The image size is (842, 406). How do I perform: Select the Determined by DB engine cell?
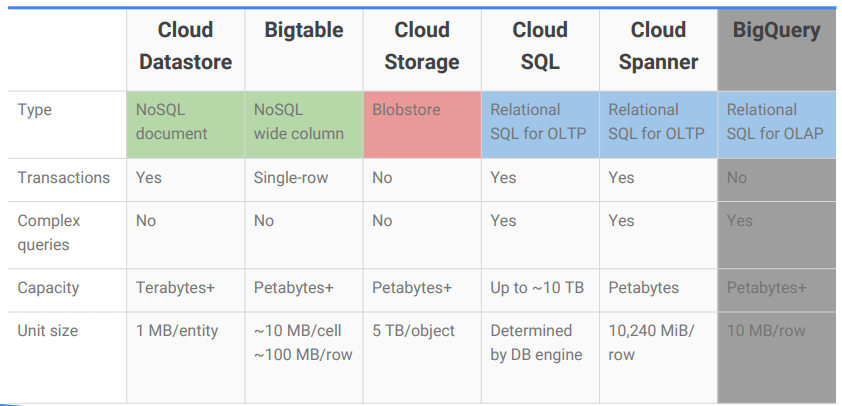[531, 342]
